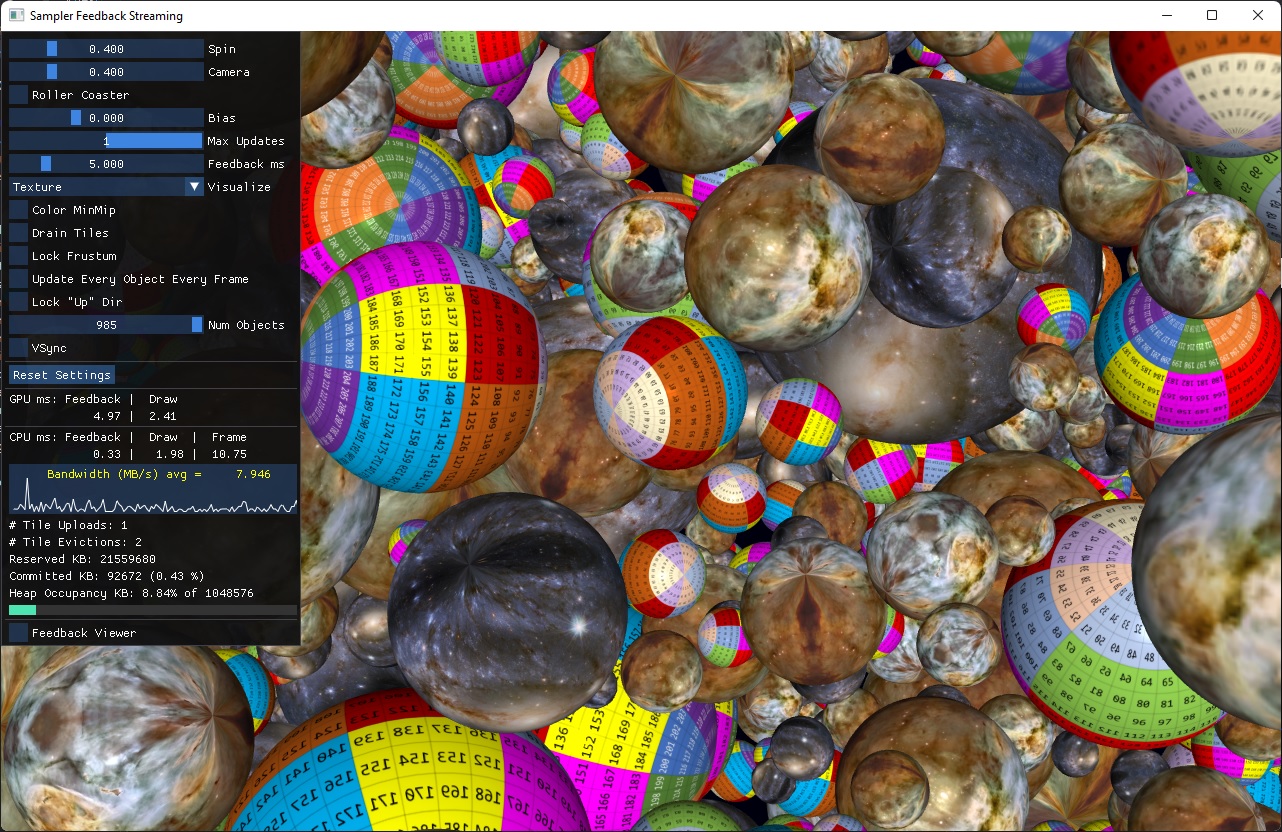Screen dimensions: 1282x832
Task: Toggle the Drain Tiles checkbox
Action: click(18, 233)
